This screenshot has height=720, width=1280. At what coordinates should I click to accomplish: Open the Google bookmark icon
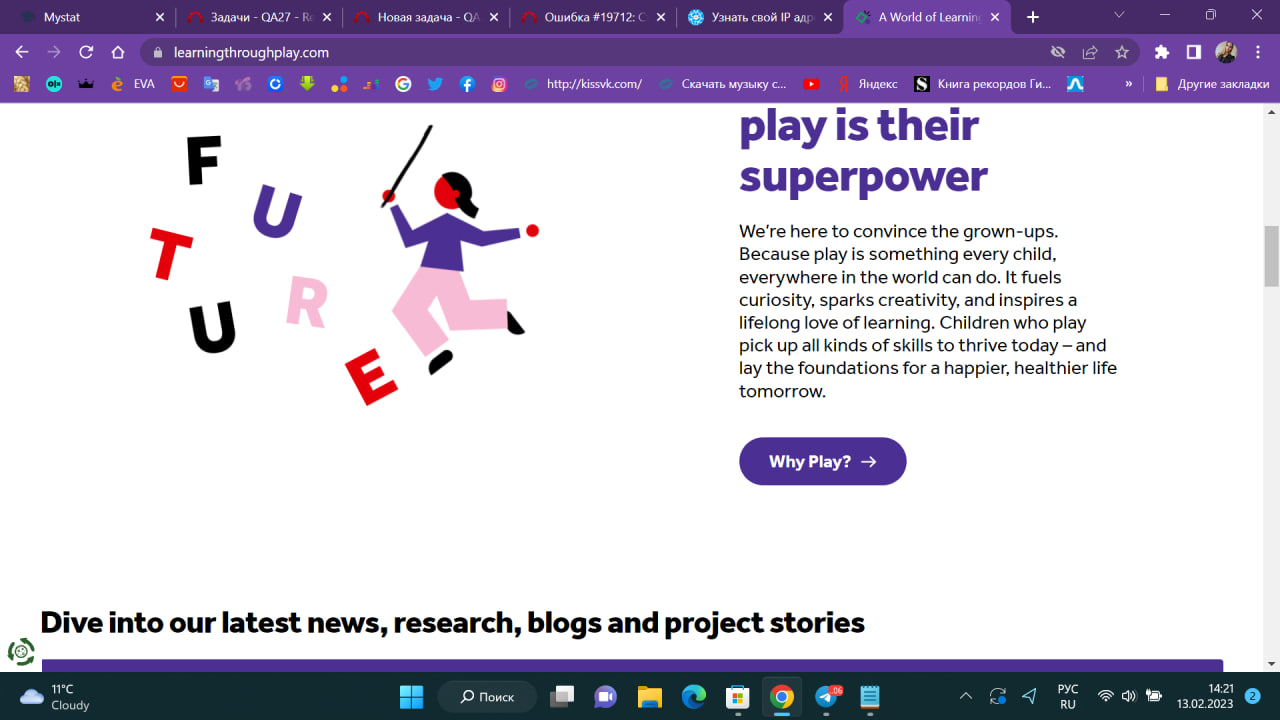point(403,84)
